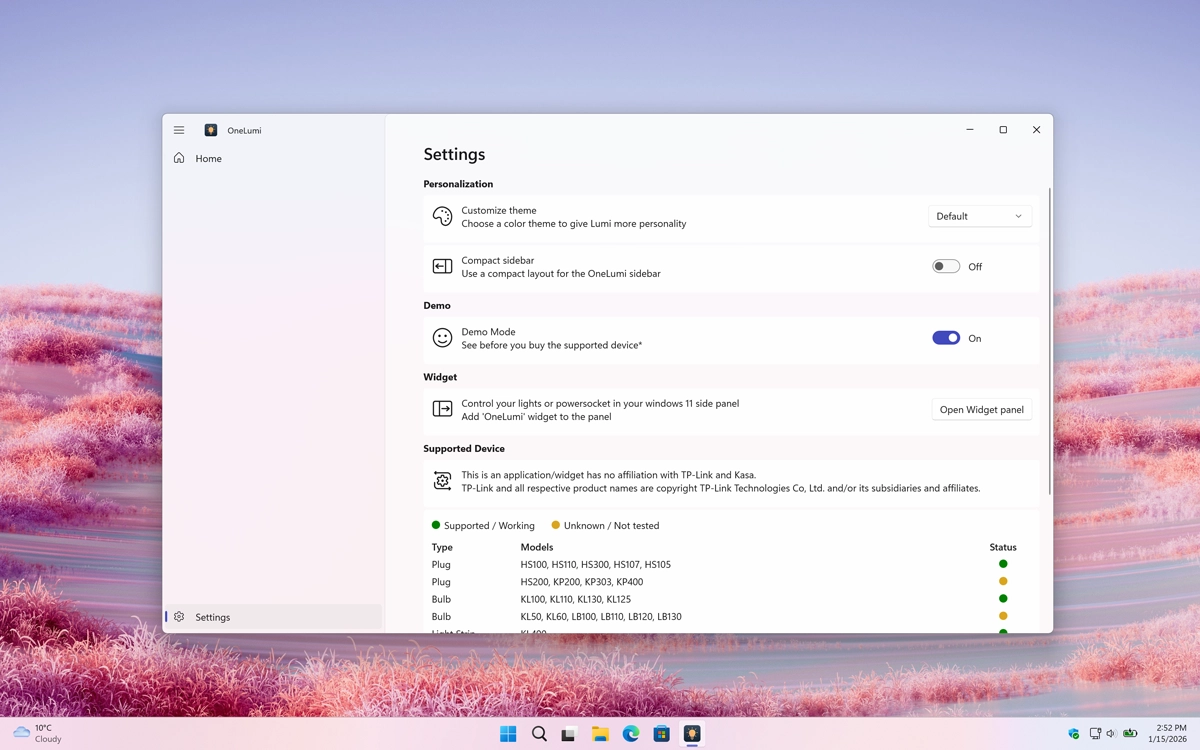Viewport: 1200px width, 750px height.
Task: Click the Home house icon
Action: 179,158
